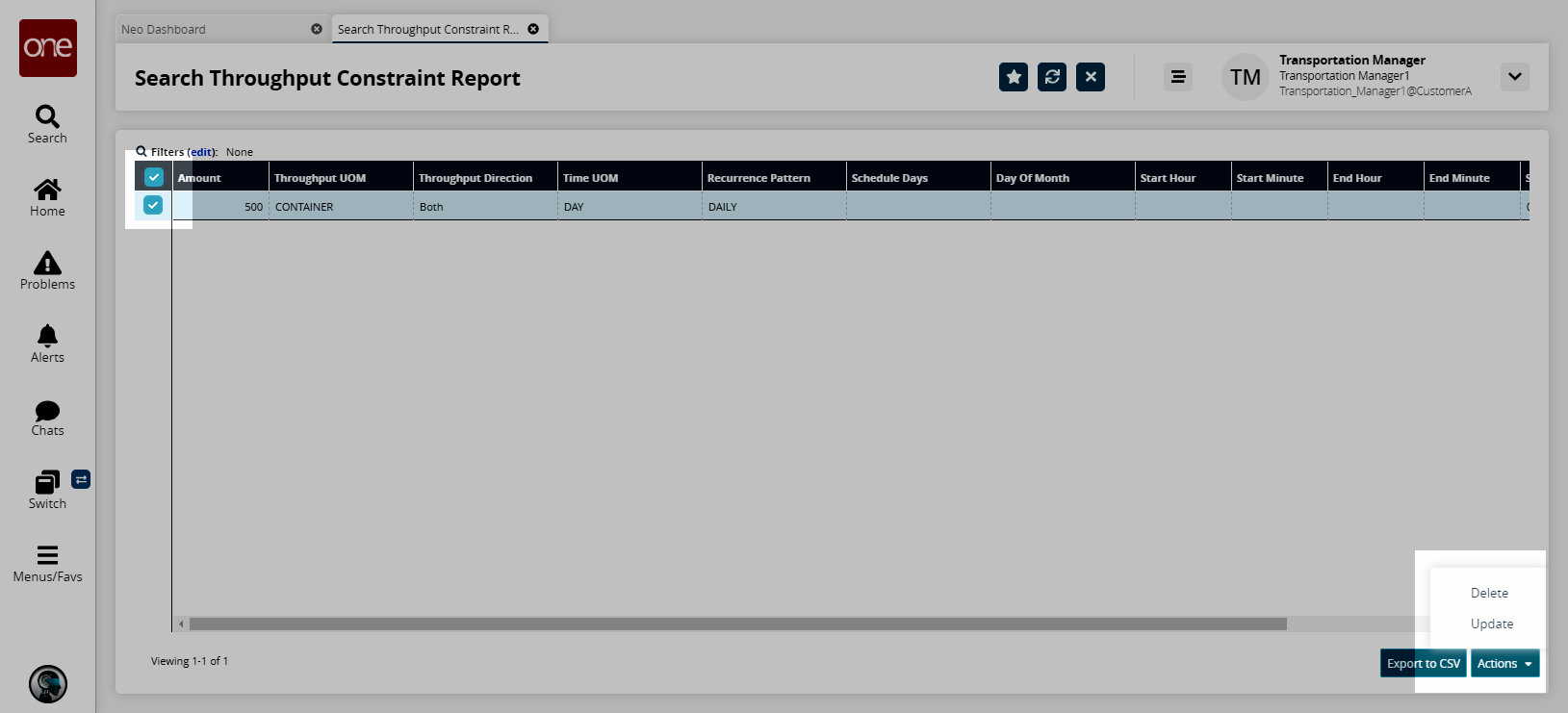Select the CONTAINER cell
Viewport: 1568px width, 713px height.
coord(342,207)
